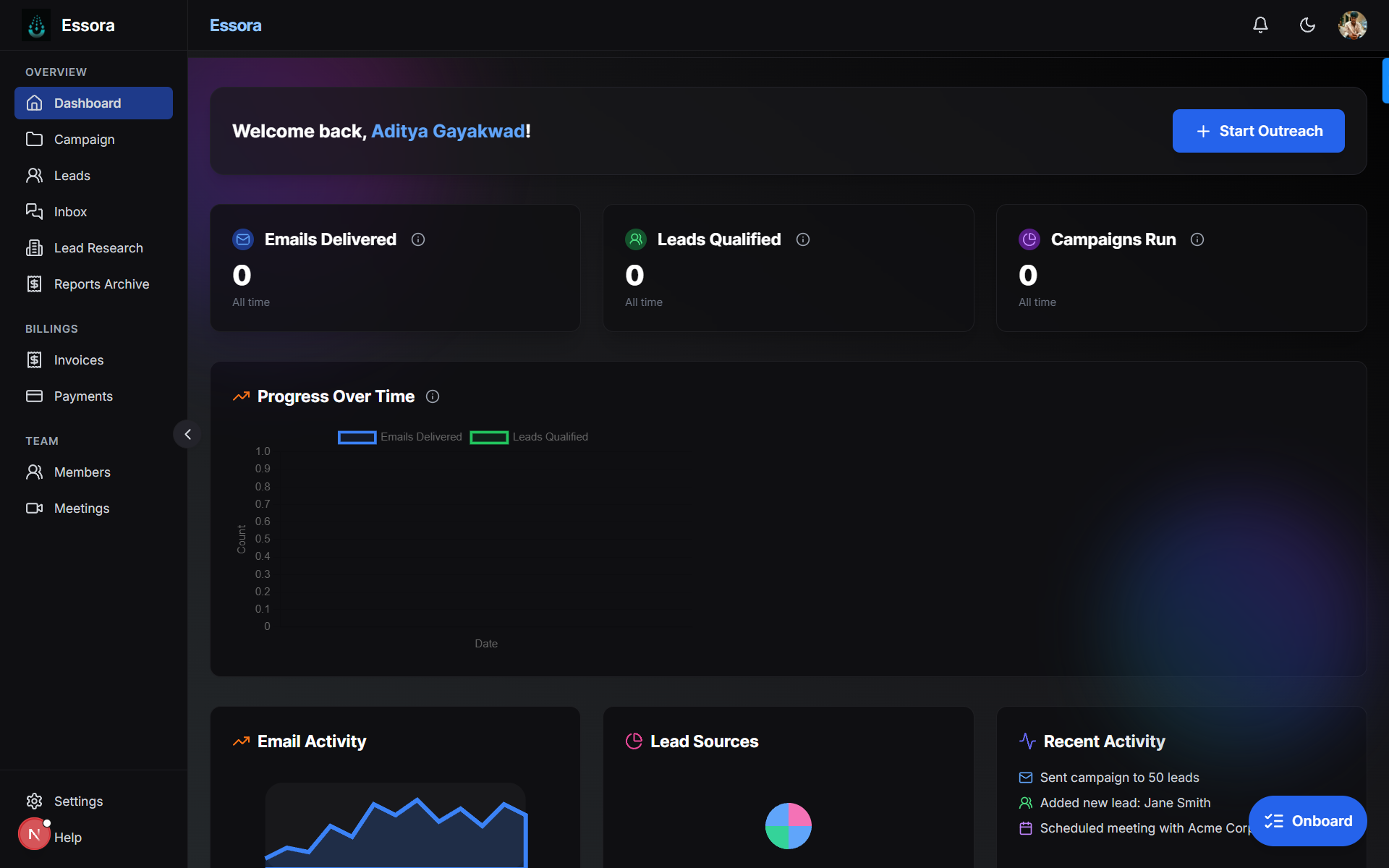Viewport: 1389px width, 868px height.
Task: Click the Leads people icon
Action: pyautogui.click(x=34, y=176)
